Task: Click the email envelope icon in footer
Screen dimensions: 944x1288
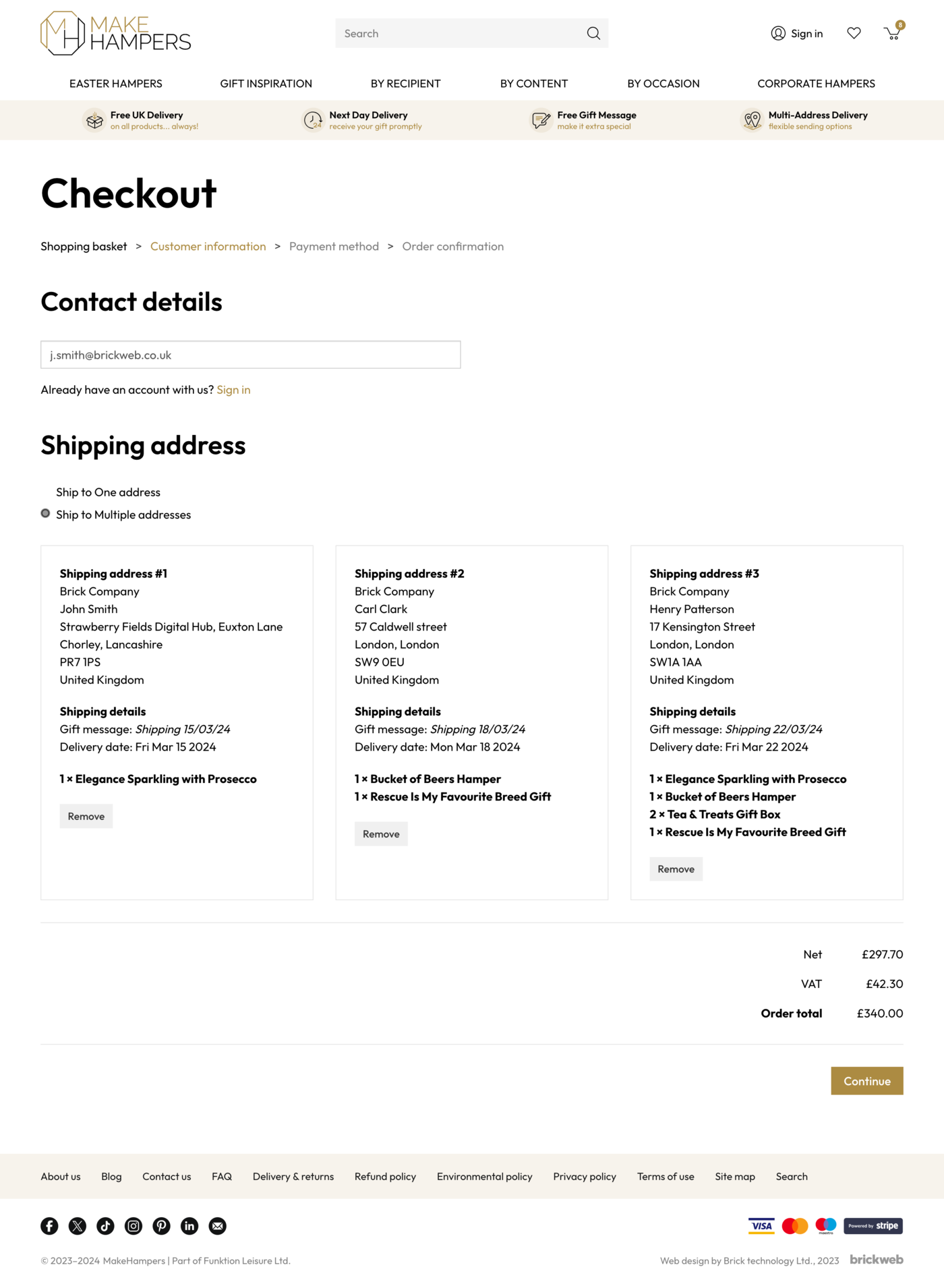Action: [x=217, y=1226]
